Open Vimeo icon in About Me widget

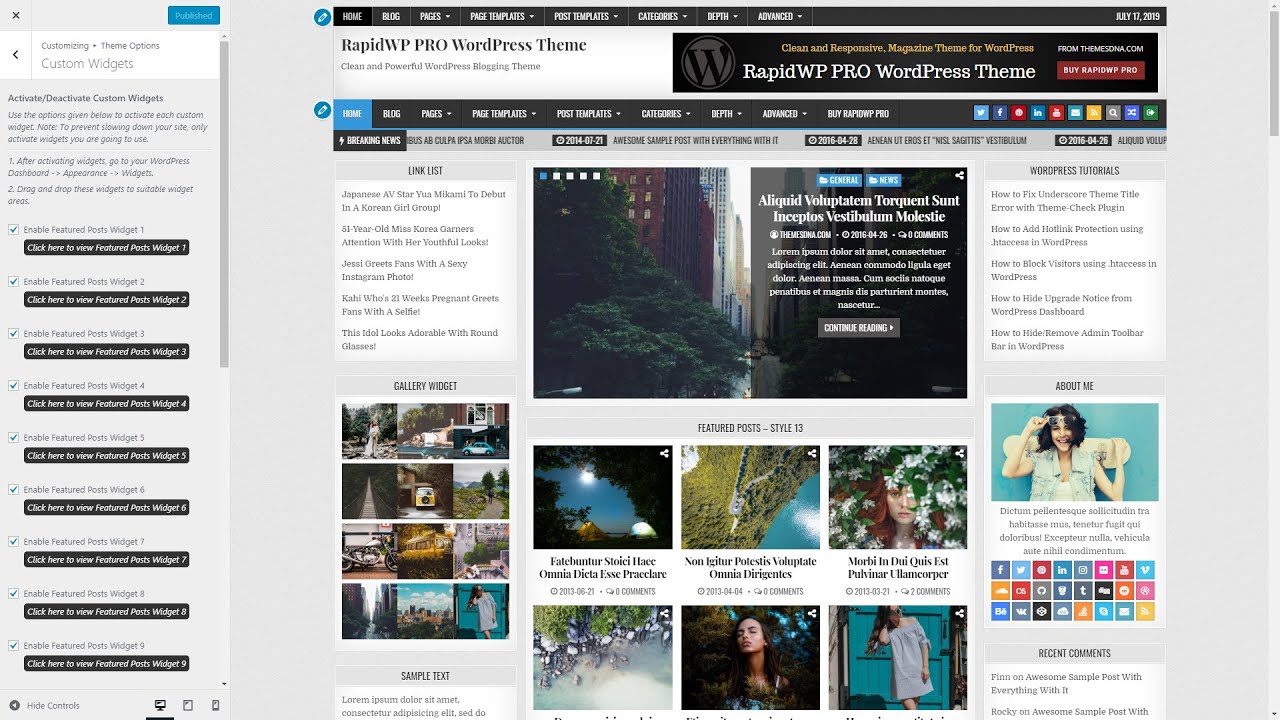1145,570
